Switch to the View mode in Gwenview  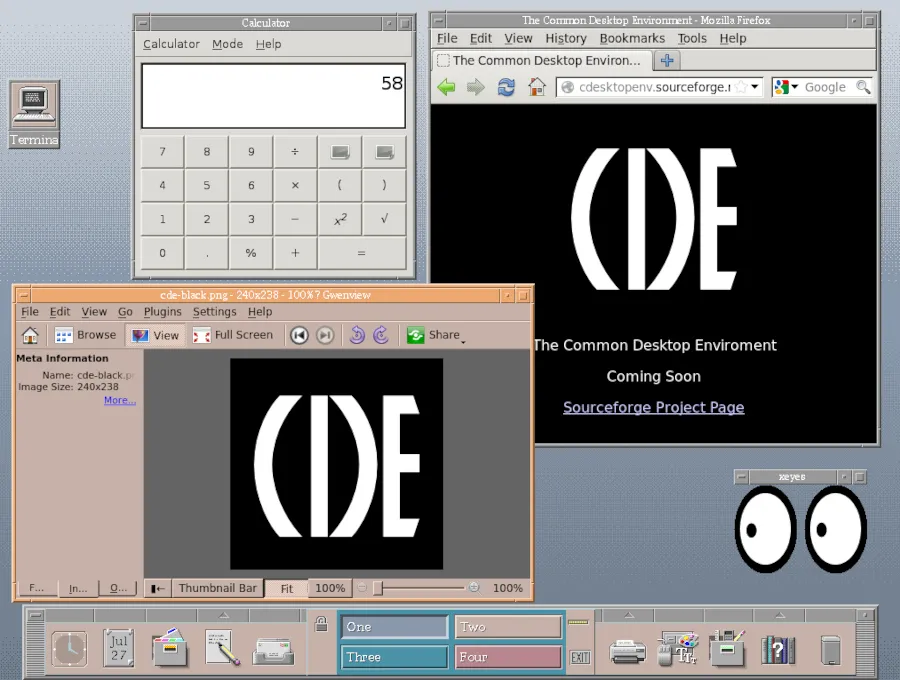(155, 335)
